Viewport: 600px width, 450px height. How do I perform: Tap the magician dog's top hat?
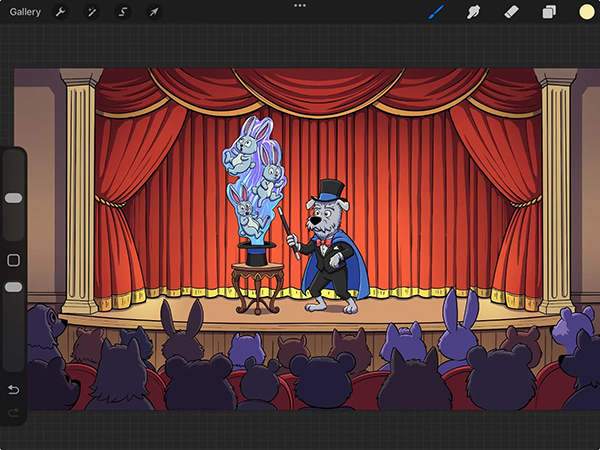point(329,190)
